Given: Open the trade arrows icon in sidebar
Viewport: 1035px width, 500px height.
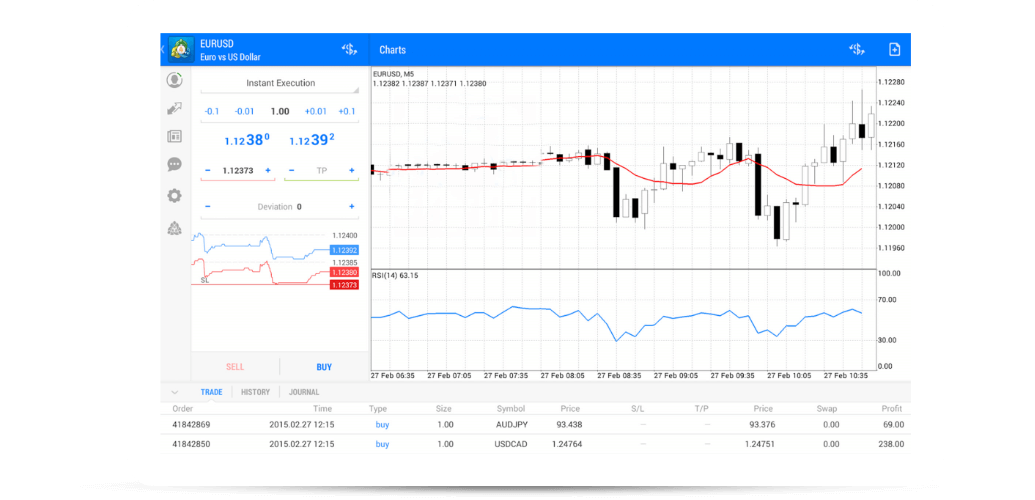Looking at the screenshot, I should tap(175, 108).
